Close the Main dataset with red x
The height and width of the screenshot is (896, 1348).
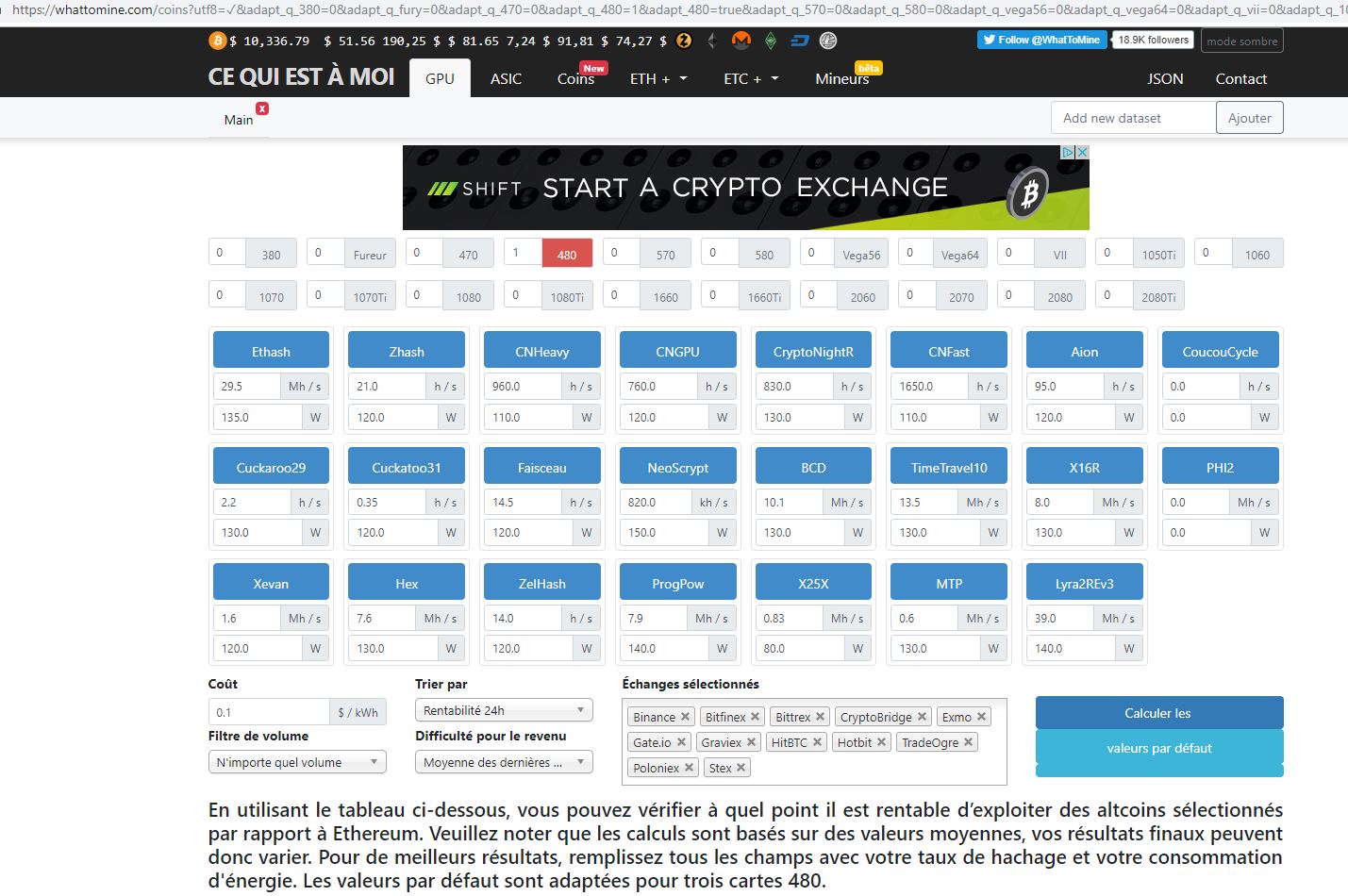(x=262, y=108)
